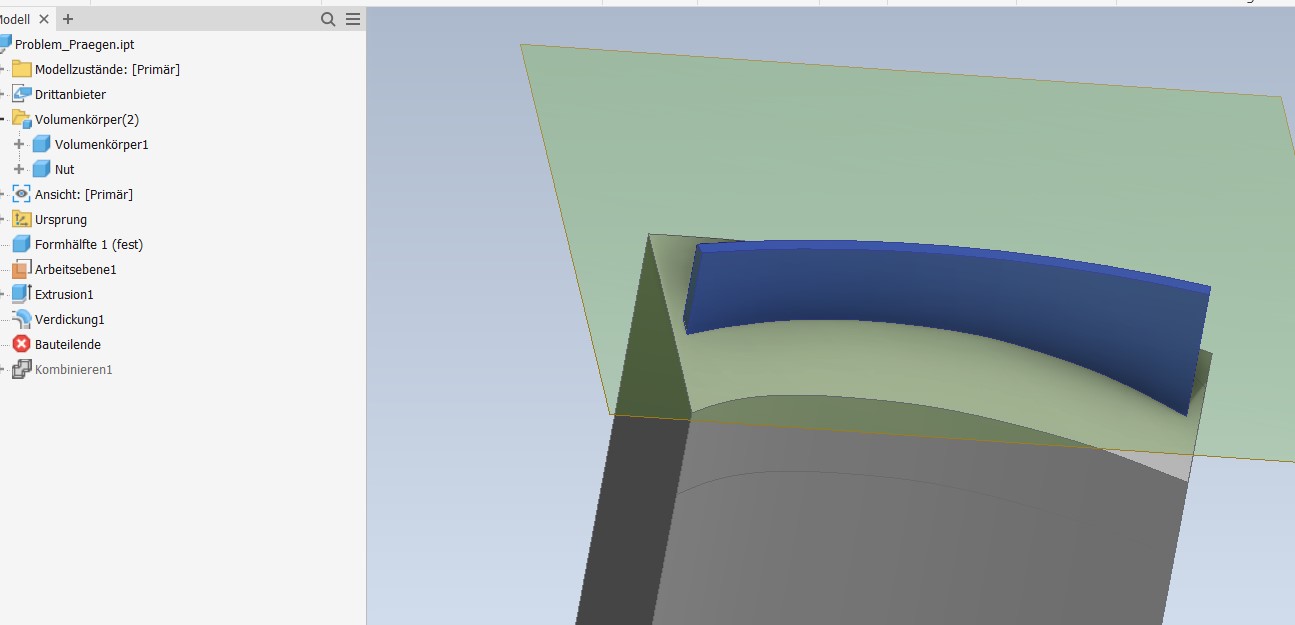Select the Drittanbieter entry text

point(70,94)
